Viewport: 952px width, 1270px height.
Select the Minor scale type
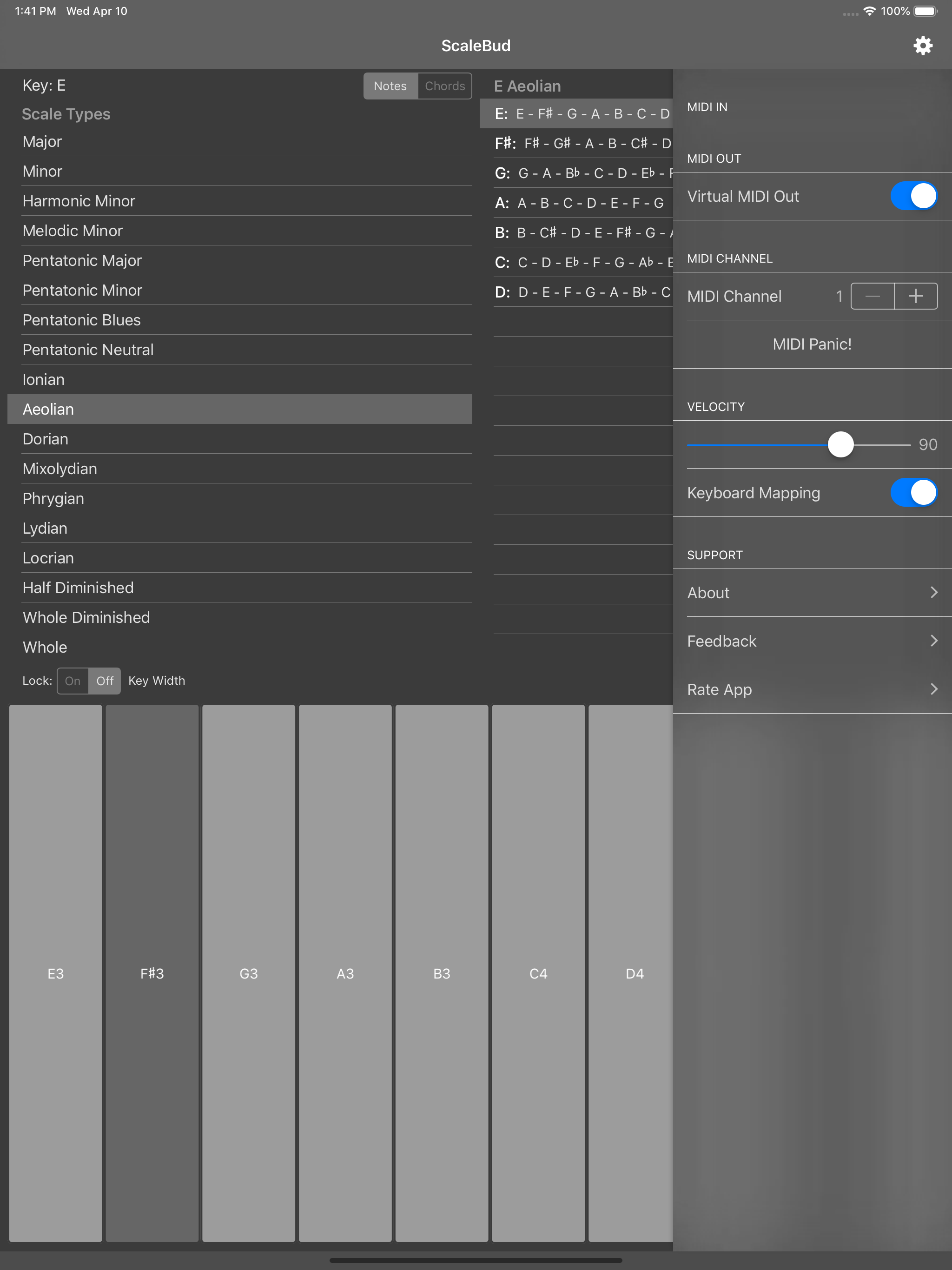point(239,171)
